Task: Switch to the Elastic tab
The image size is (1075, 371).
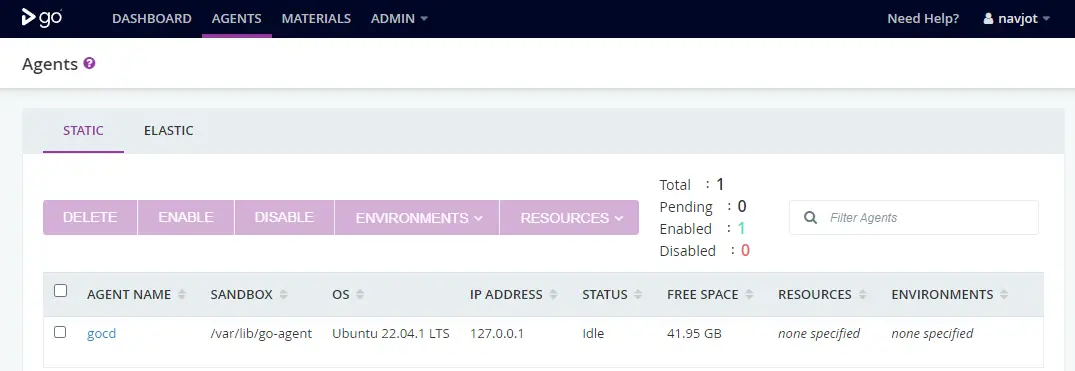Action: click(x=169, y=130)
